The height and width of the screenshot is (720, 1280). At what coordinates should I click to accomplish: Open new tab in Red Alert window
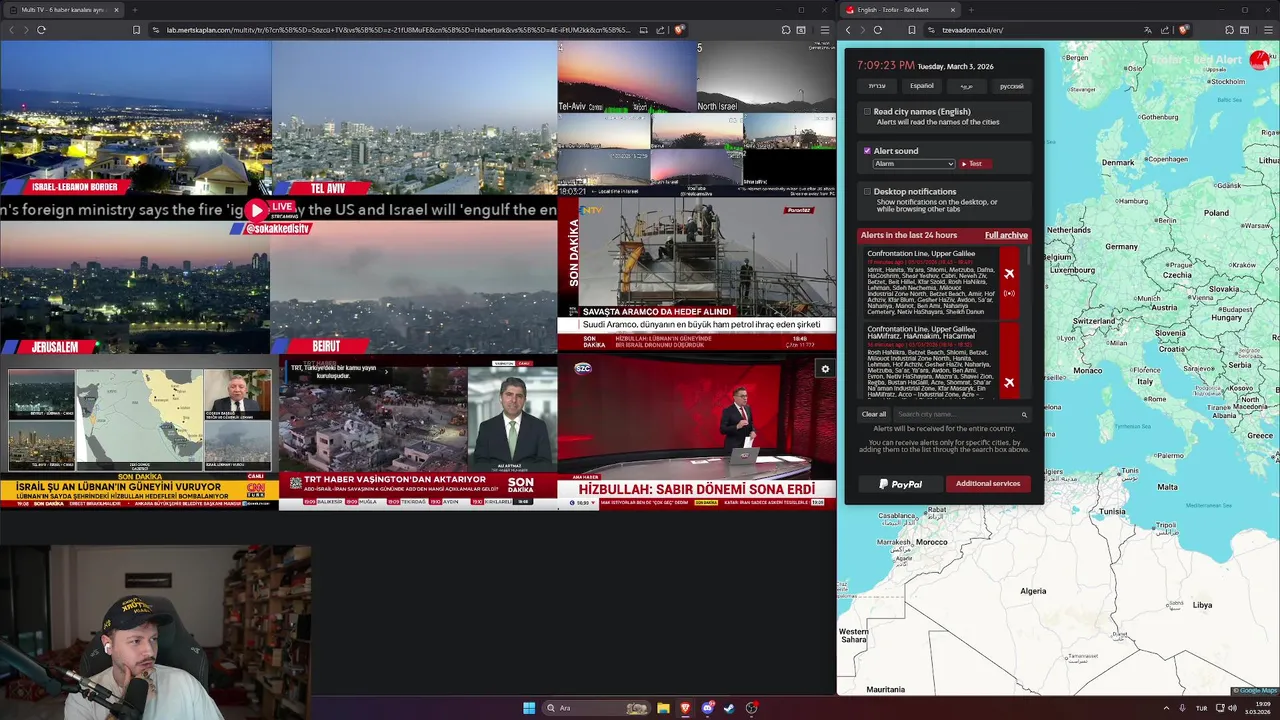pos(970,10)
